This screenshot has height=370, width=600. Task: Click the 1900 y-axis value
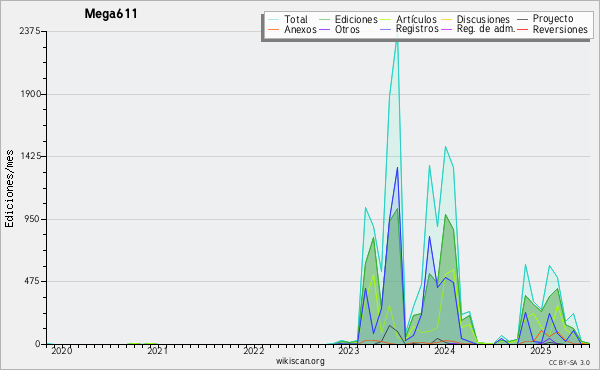click(30, 94)
